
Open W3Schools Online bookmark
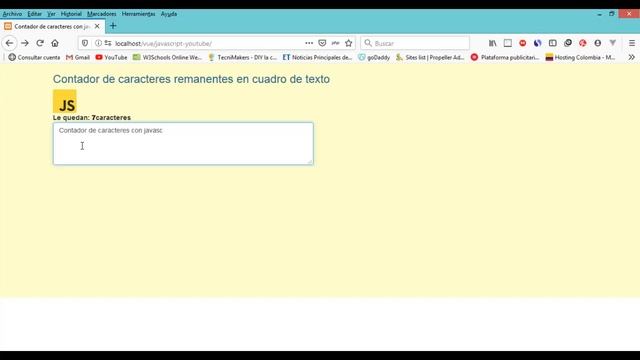[167, 57]
